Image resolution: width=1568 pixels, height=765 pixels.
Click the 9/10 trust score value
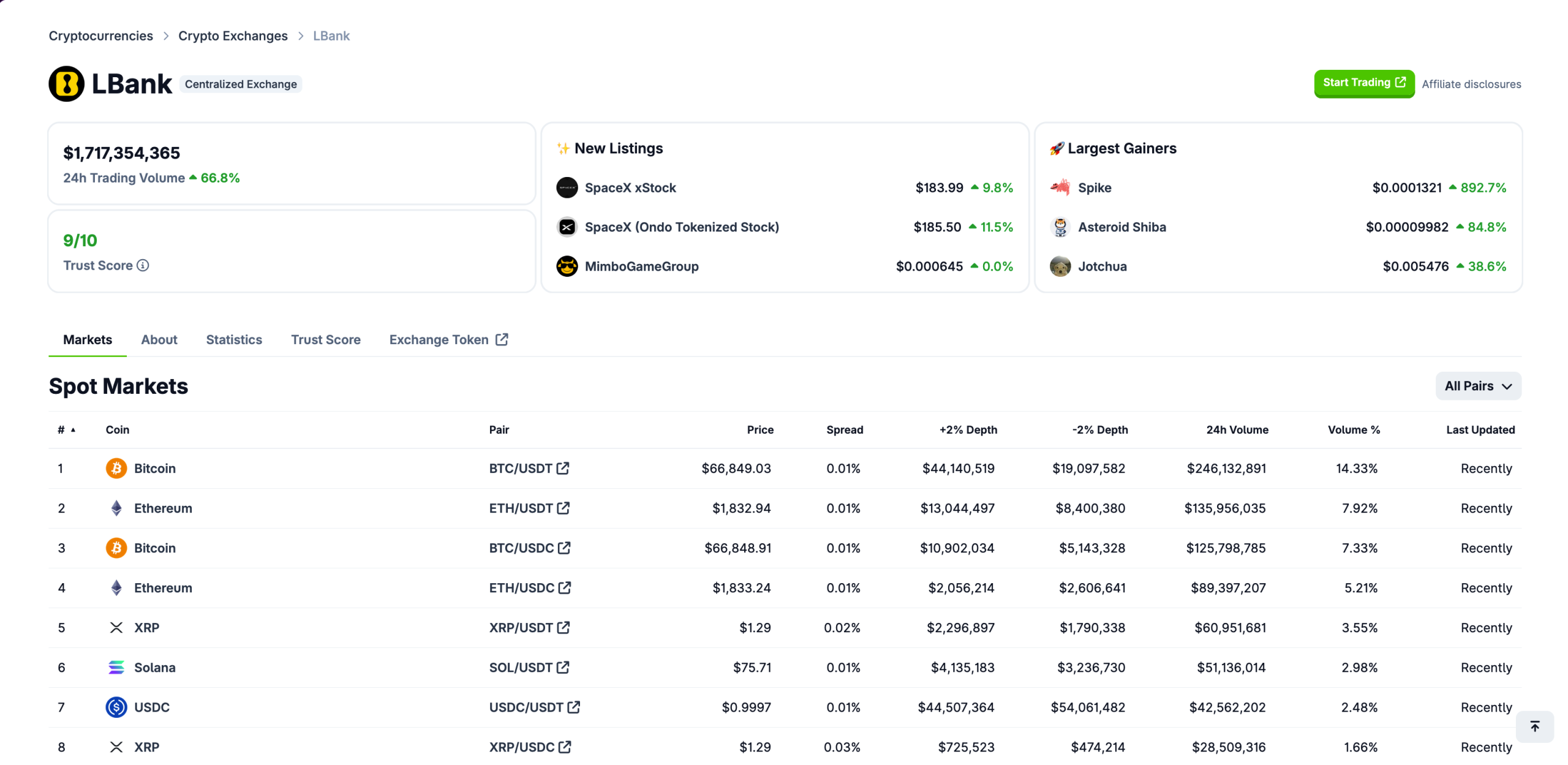pos(80,241)
